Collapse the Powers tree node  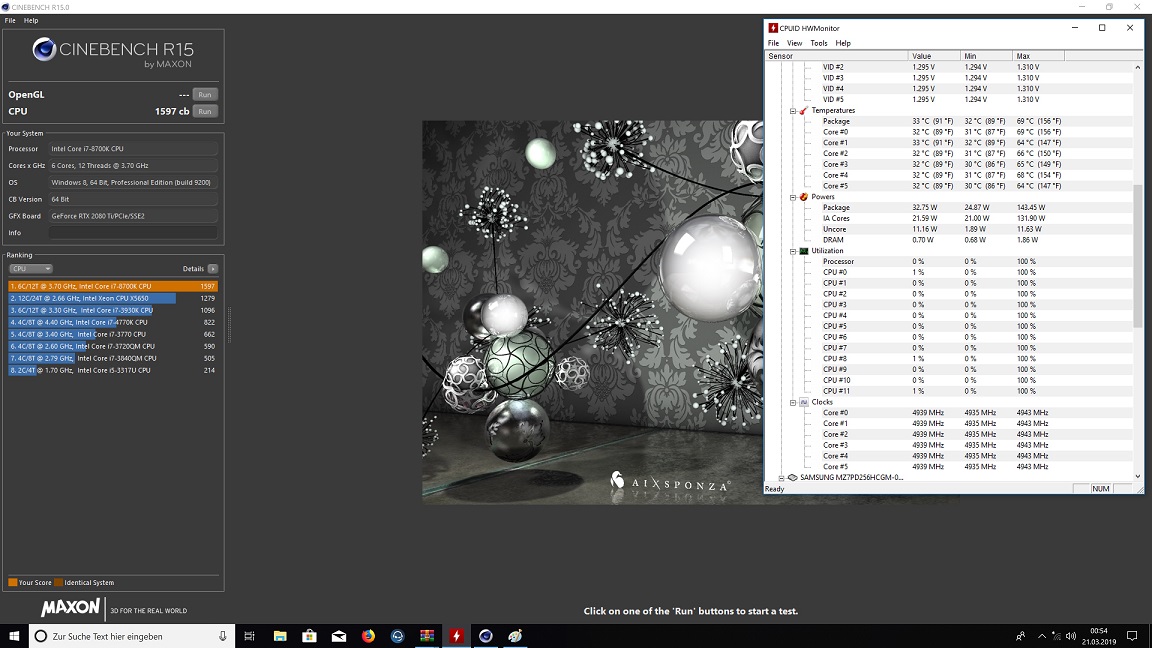tap(793, 197)
